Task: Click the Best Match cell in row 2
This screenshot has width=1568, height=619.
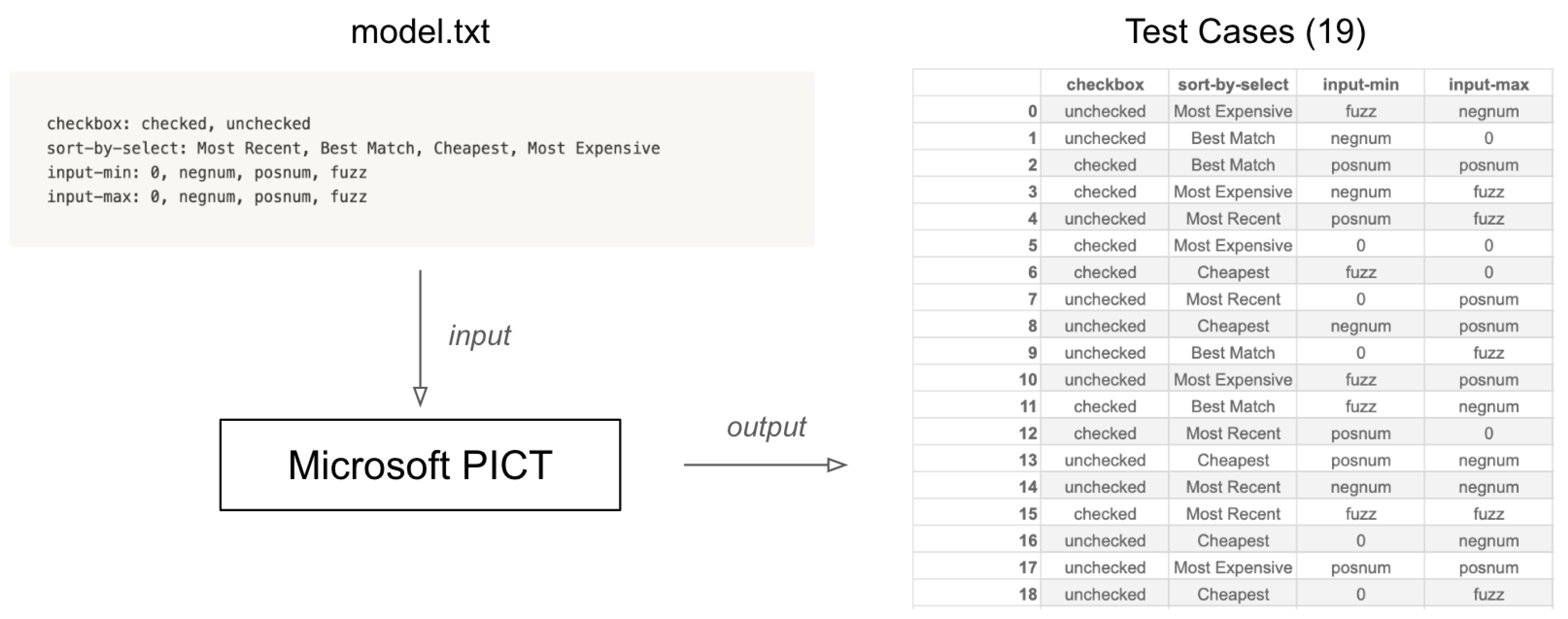Action: click(1233, 165)
